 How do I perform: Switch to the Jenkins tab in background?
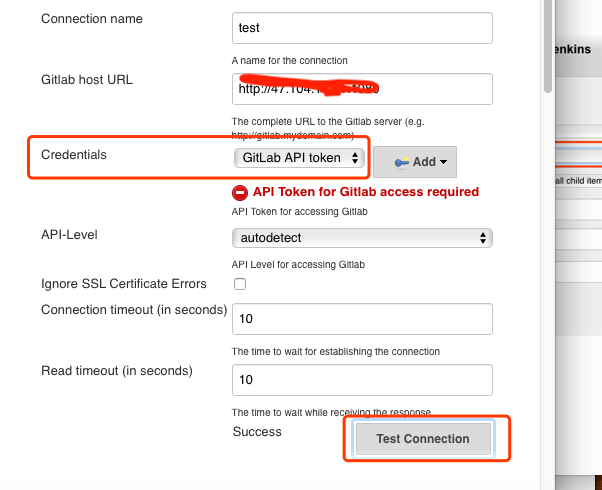tap(577, 48)
